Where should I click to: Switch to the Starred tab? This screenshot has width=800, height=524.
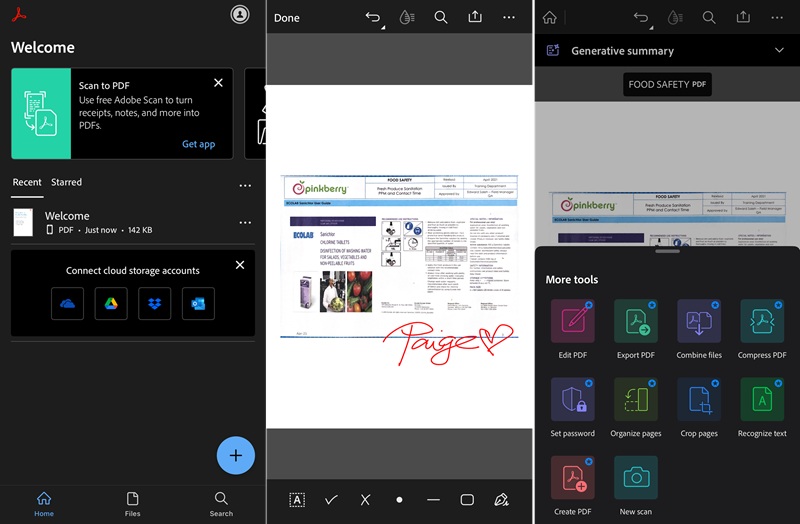pyautogui.click(x=66, y=182)
